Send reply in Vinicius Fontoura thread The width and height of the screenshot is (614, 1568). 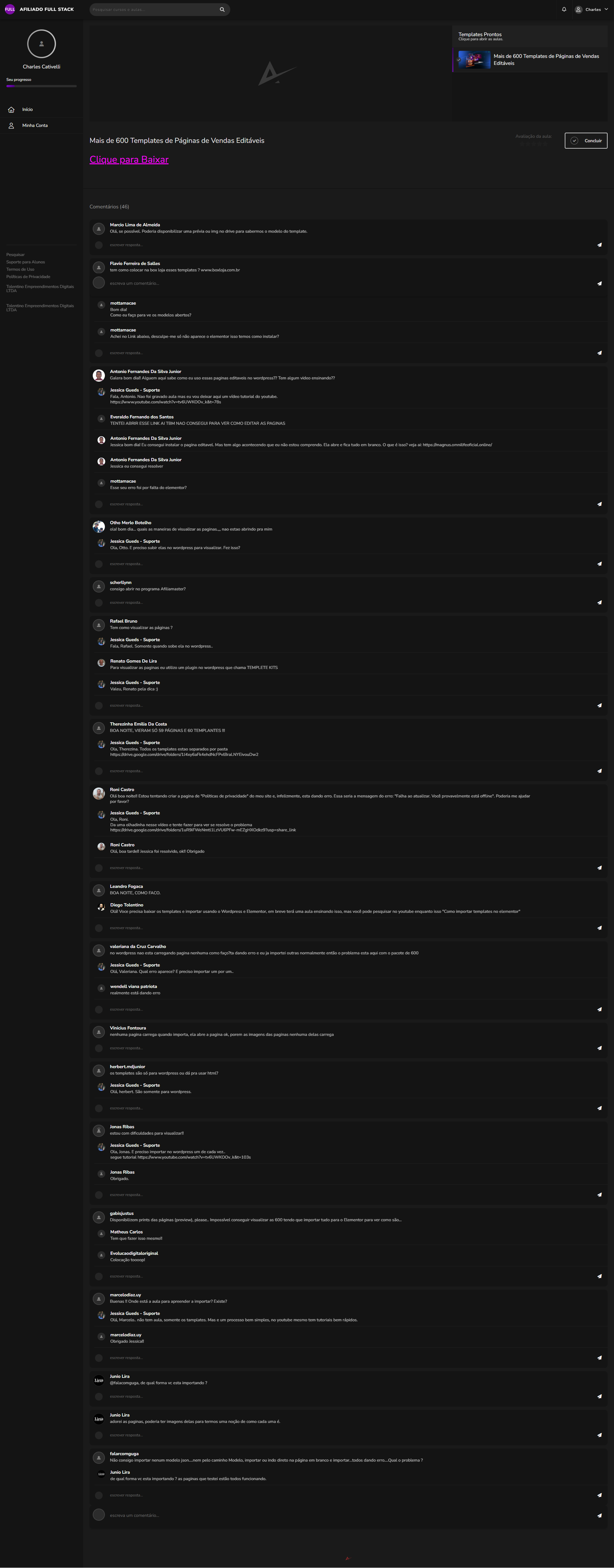599,1048
